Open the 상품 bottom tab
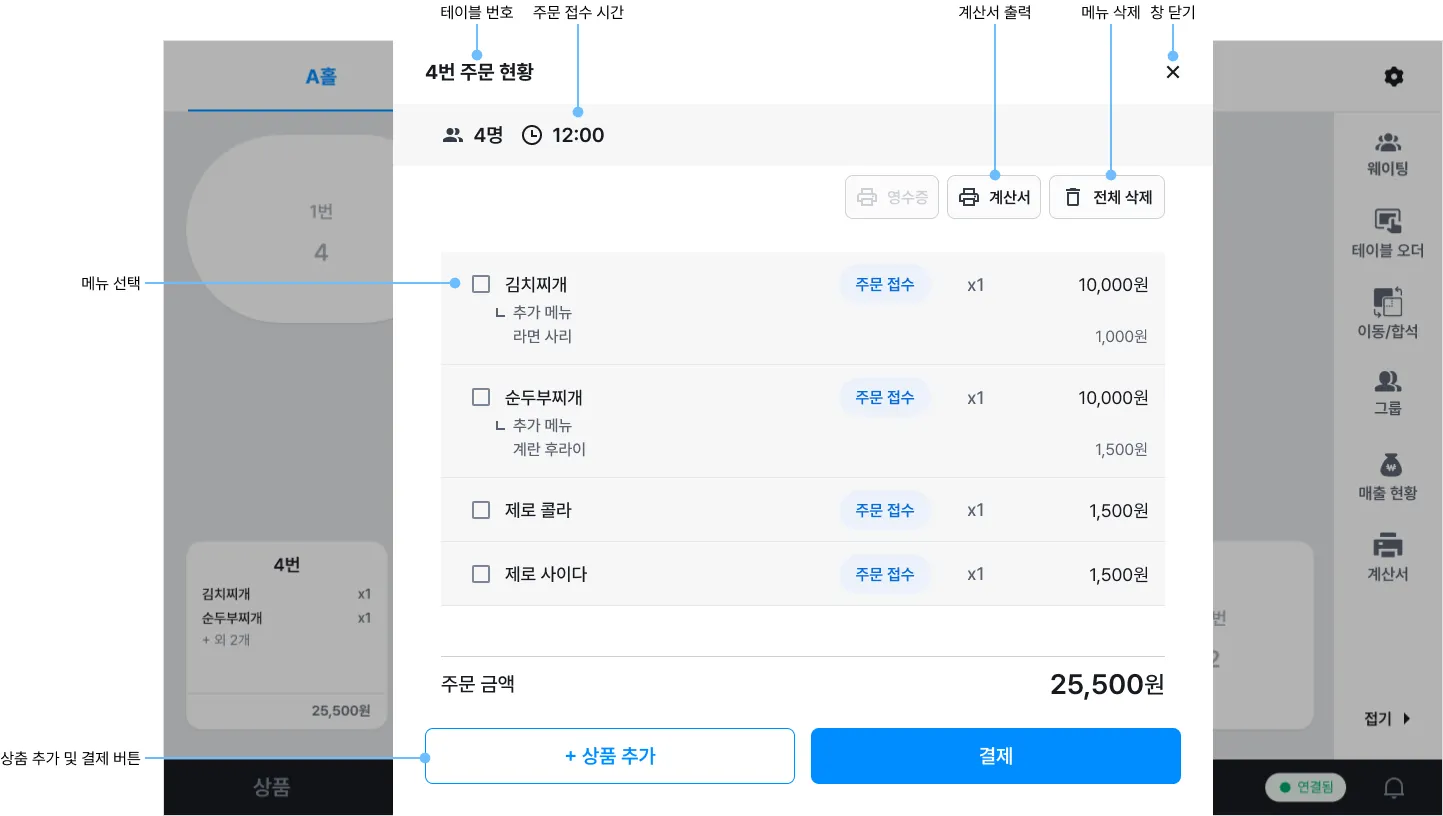Image resolution: width=1443 pixels, height=816 pixels. pyautogui.click(x=270, y=787)
